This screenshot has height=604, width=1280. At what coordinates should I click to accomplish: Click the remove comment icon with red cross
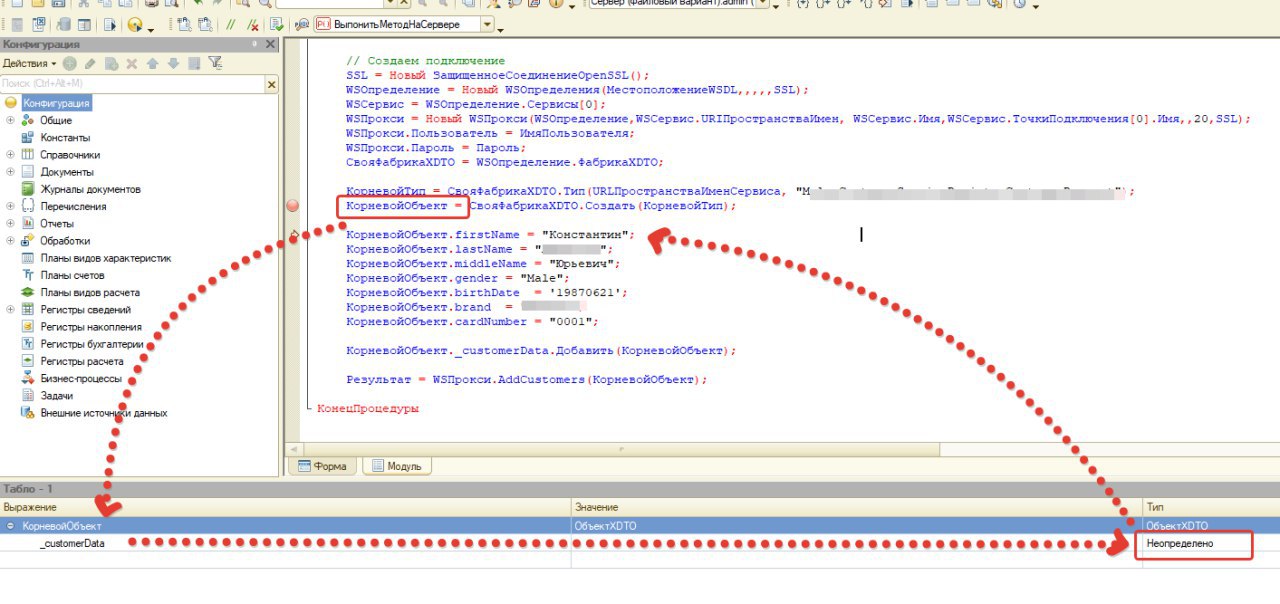point(251,24)
